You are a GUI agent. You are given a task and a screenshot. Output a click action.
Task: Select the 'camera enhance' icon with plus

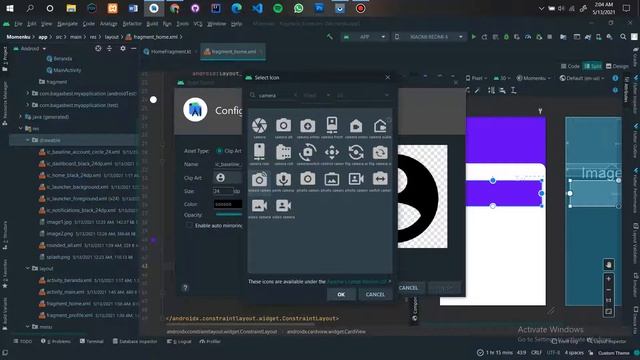tap(307, 126)
